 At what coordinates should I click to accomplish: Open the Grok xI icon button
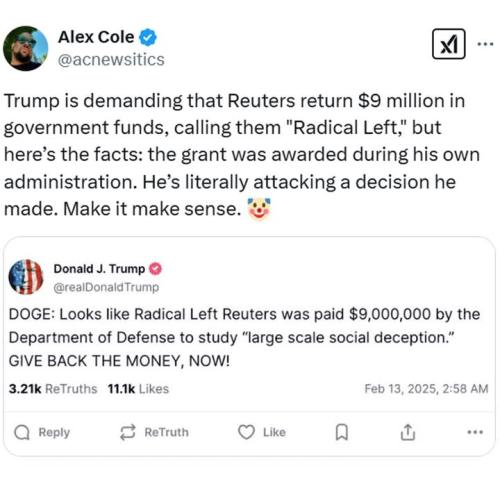[449, 44]
